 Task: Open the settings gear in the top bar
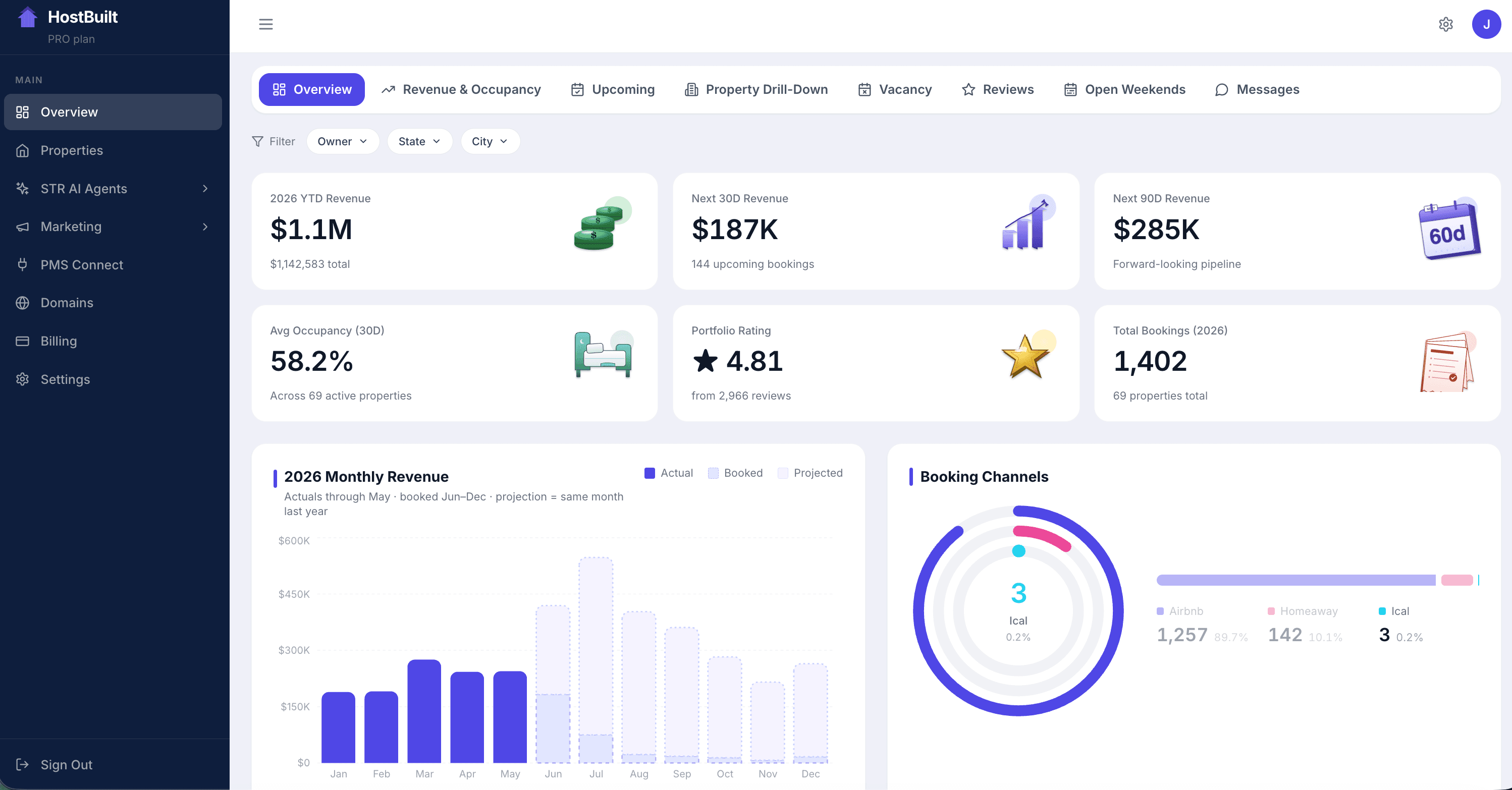pos(1446,24)
